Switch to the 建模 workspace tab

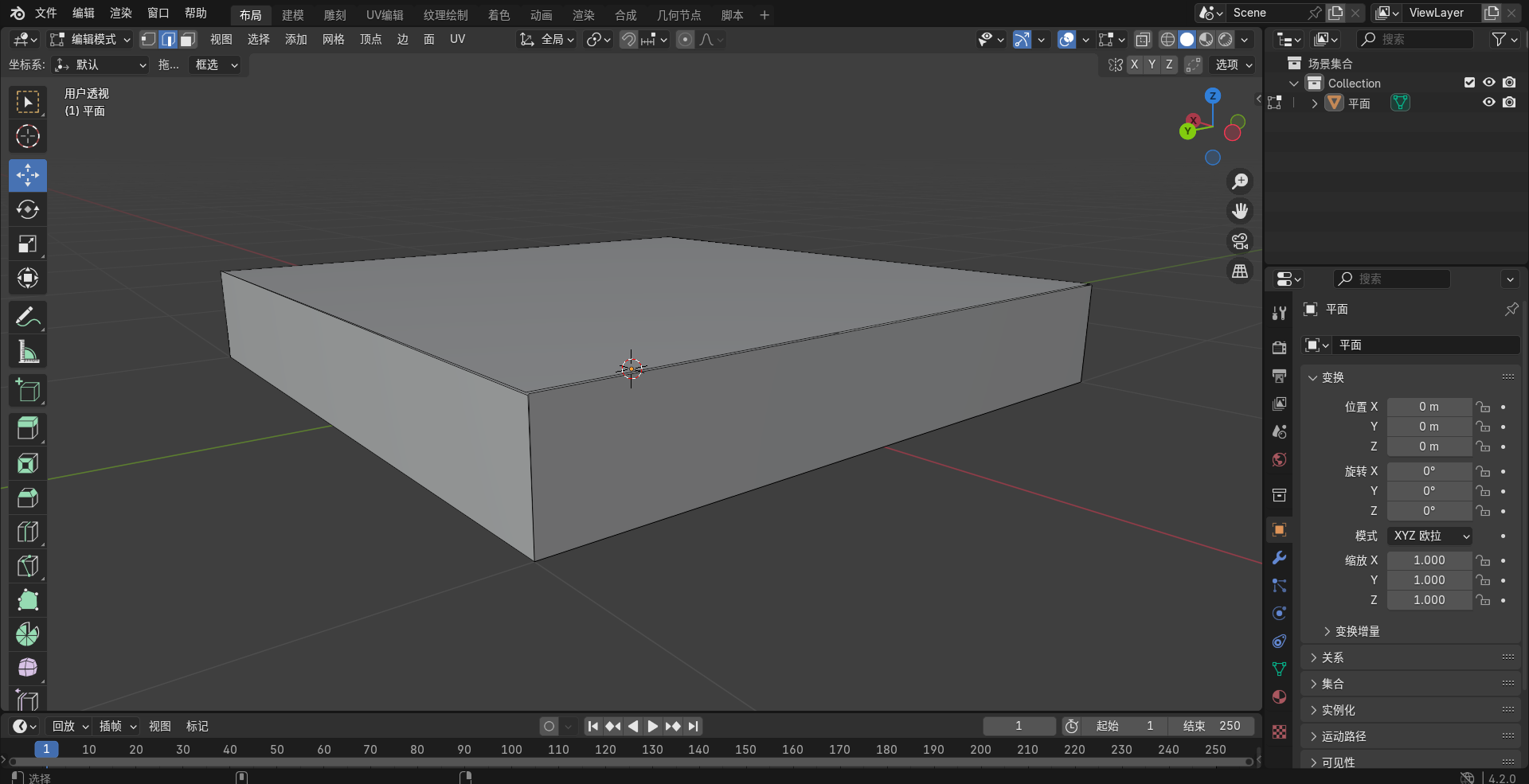tap(293, 15)
